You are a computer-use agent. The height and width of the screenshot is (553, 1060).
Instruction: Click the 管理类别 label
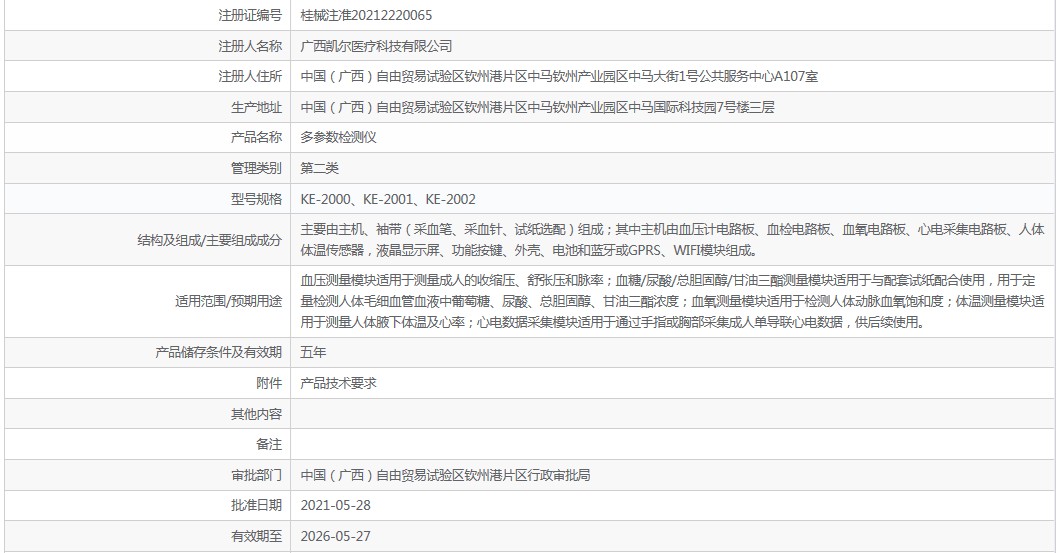pos(256,168)
